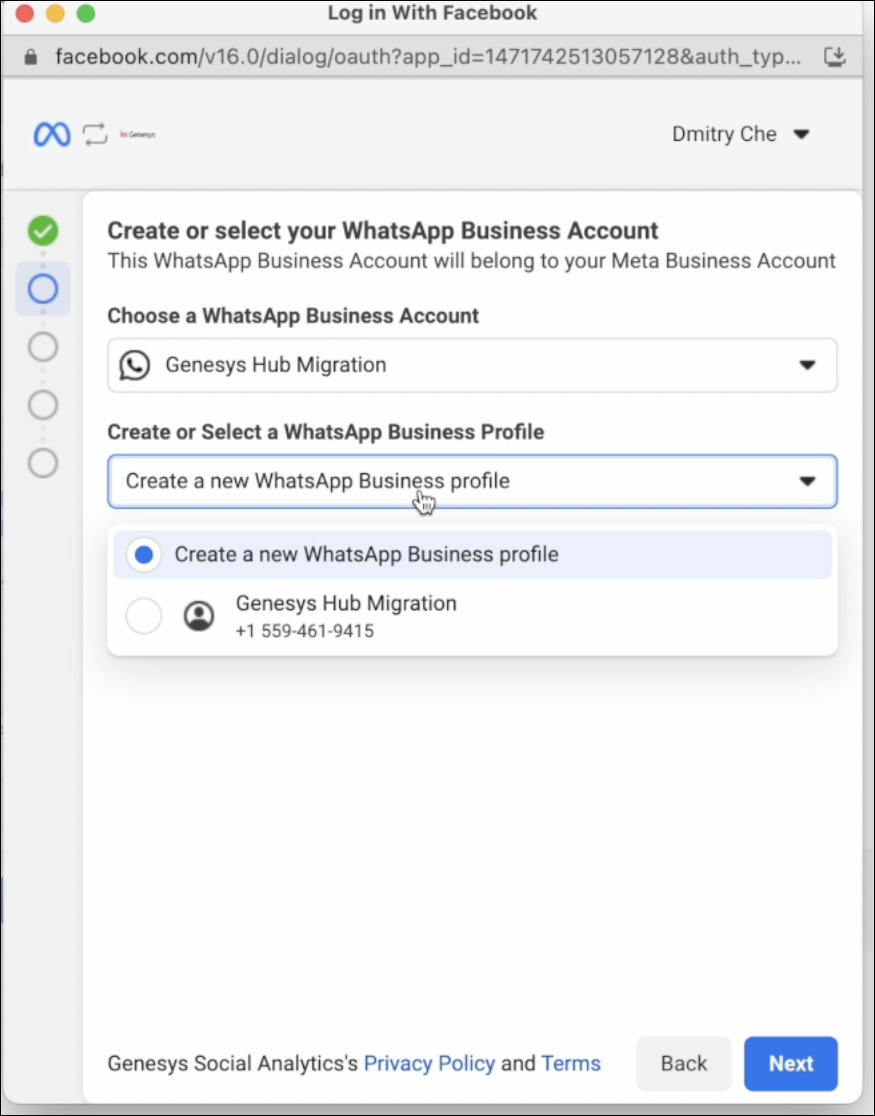875x1116 pixels.
Task: Select the Genesys Hub Migration profile radio button
Action: [x=144, y=616]
